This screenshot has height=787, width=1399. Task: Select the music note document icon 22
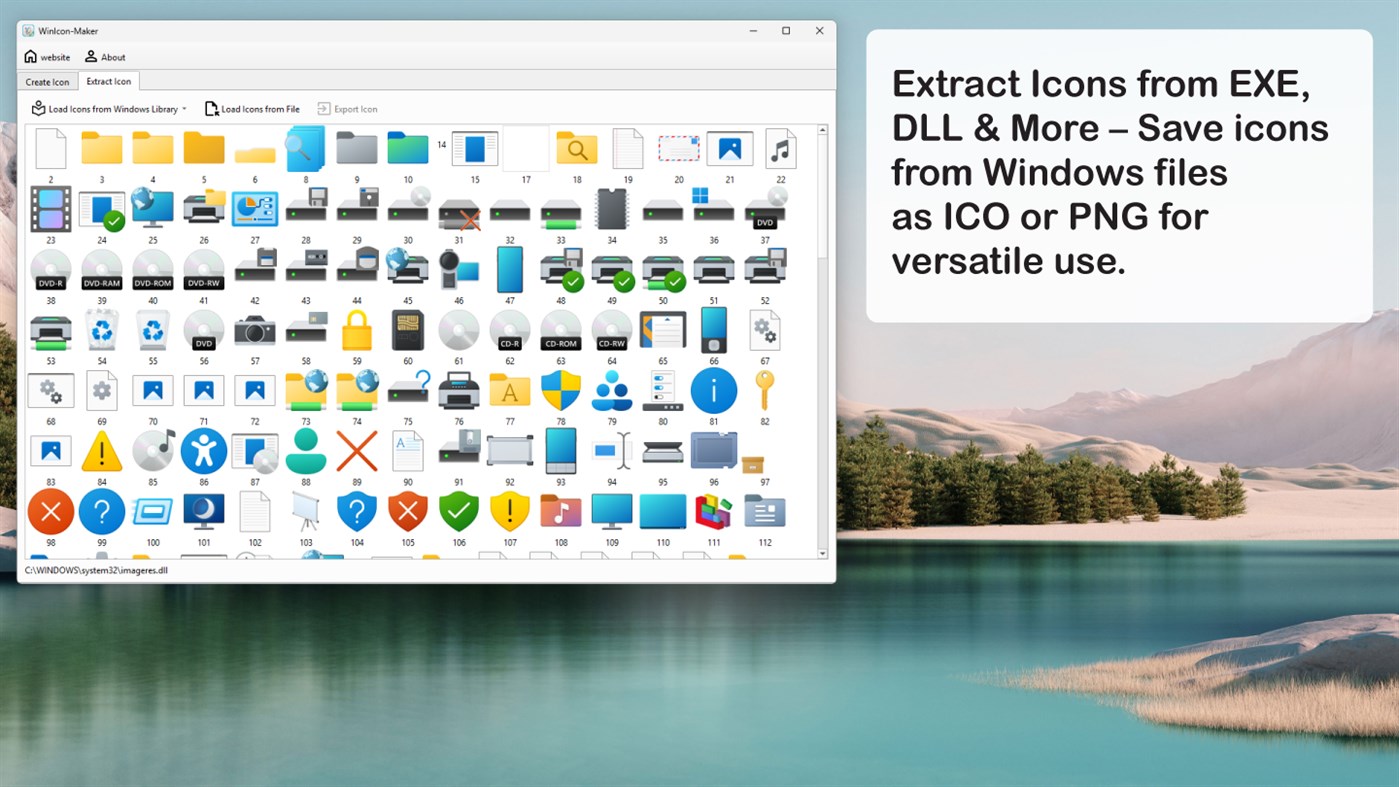pyautogui.click(x=780, y=147)
